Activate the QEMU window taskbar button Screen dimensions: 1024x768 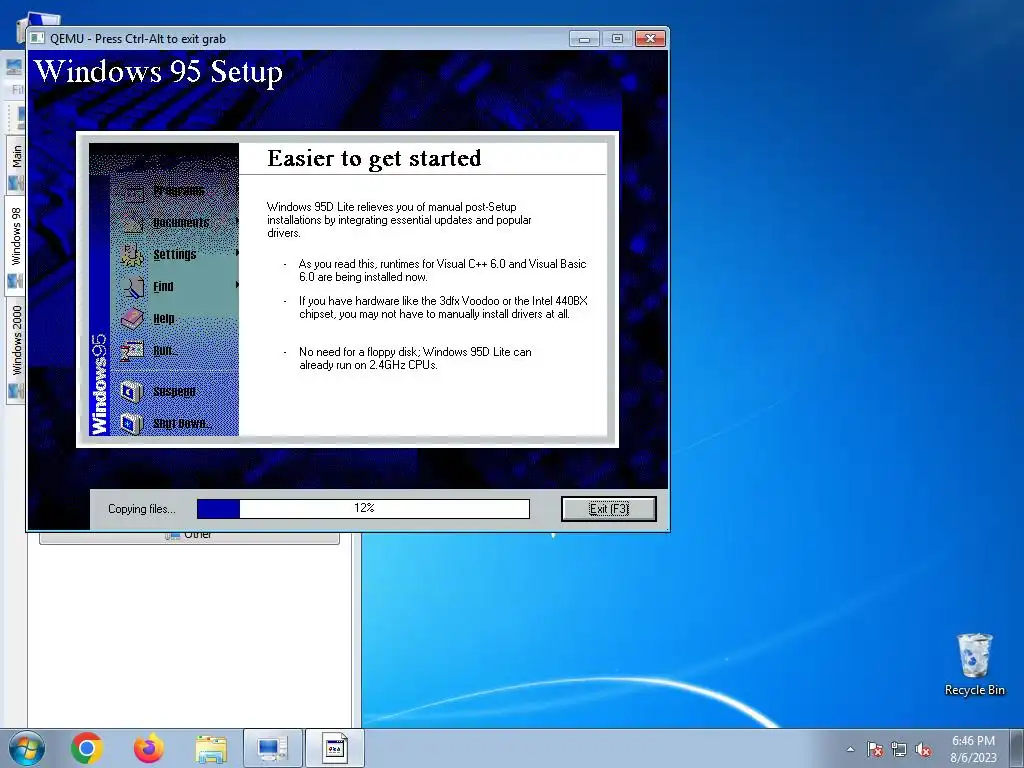(335, 748)
